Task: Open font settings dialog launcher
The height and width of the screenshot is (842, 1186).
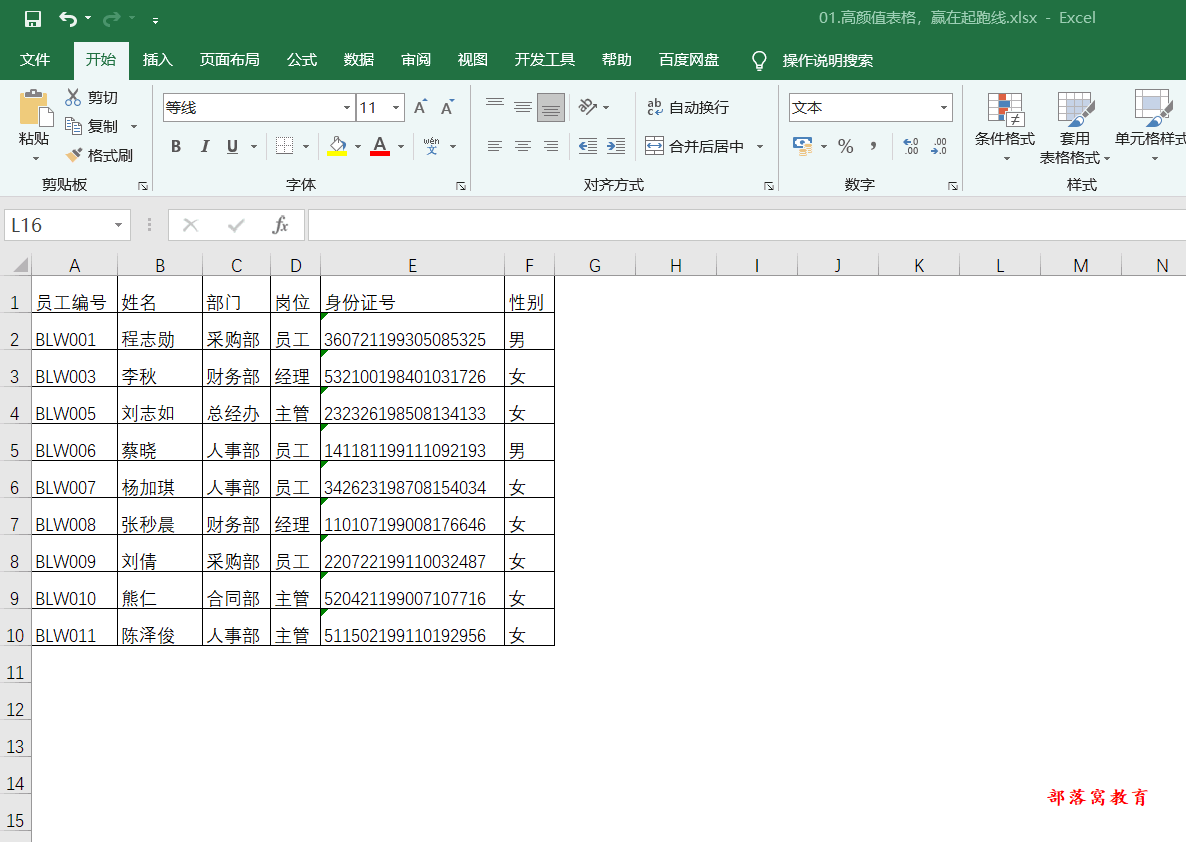Action: (x=461, y=185)
